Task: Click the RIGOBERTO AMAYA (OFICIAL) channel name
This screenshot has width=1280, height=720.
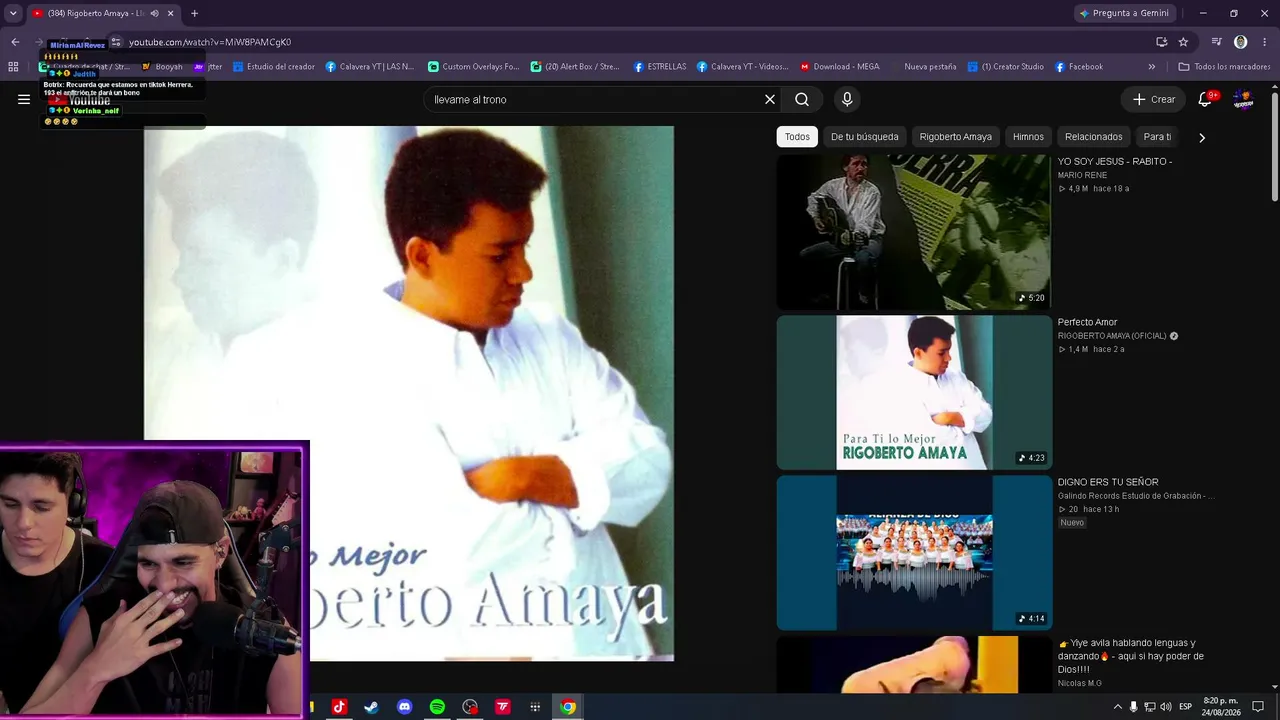Action: coord(1112,336)
